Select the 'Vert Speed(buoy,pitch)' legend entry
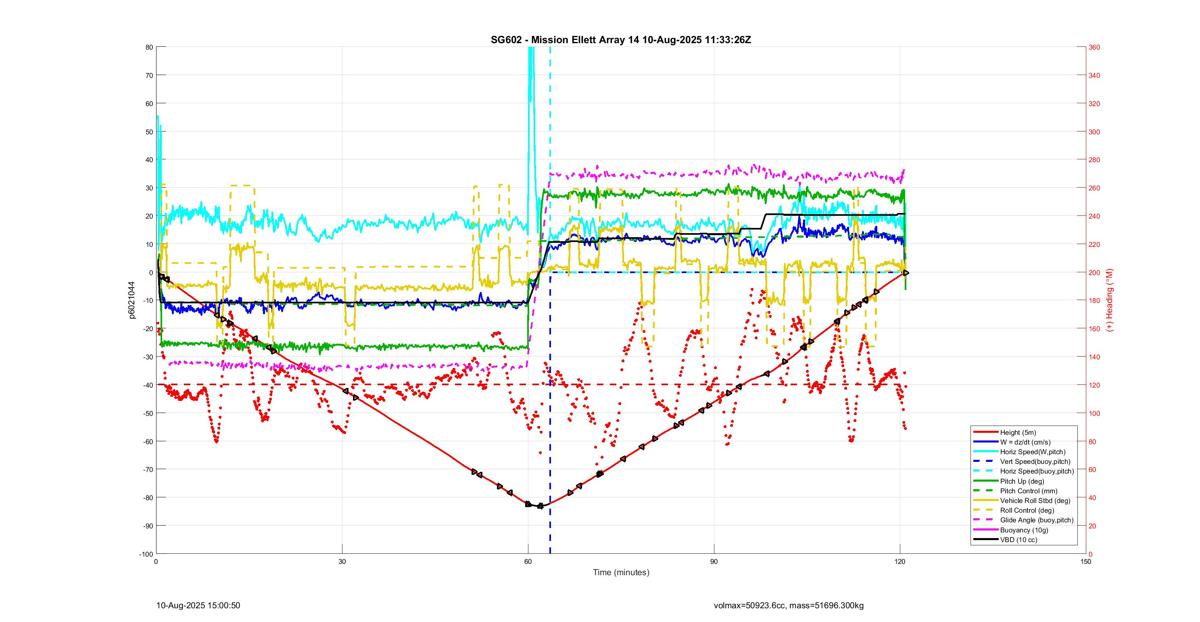Screen dimensions: 1200x622 [x=1036, y=462]
